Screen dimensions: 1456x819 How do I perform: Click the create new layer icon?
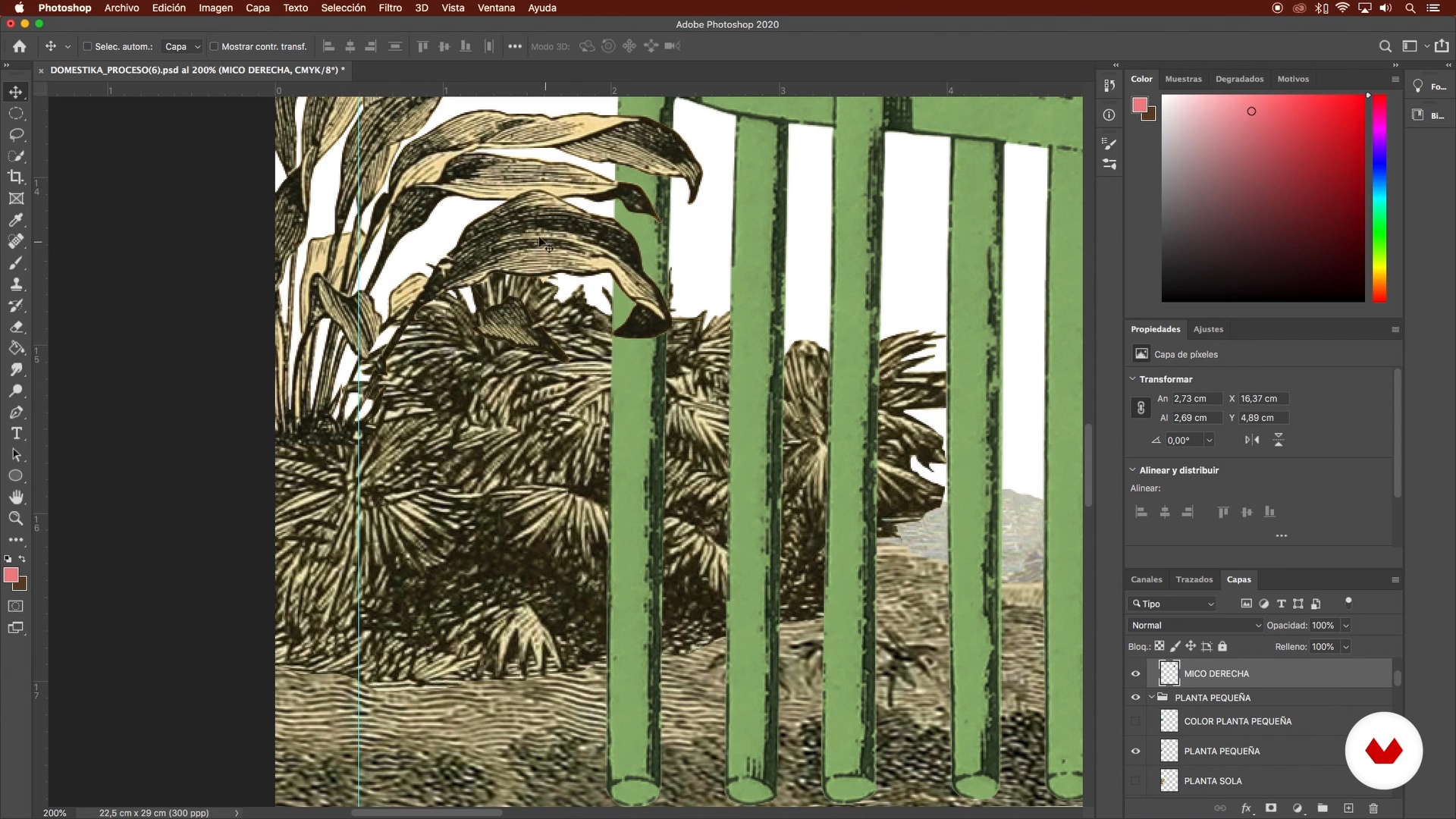1348,808
